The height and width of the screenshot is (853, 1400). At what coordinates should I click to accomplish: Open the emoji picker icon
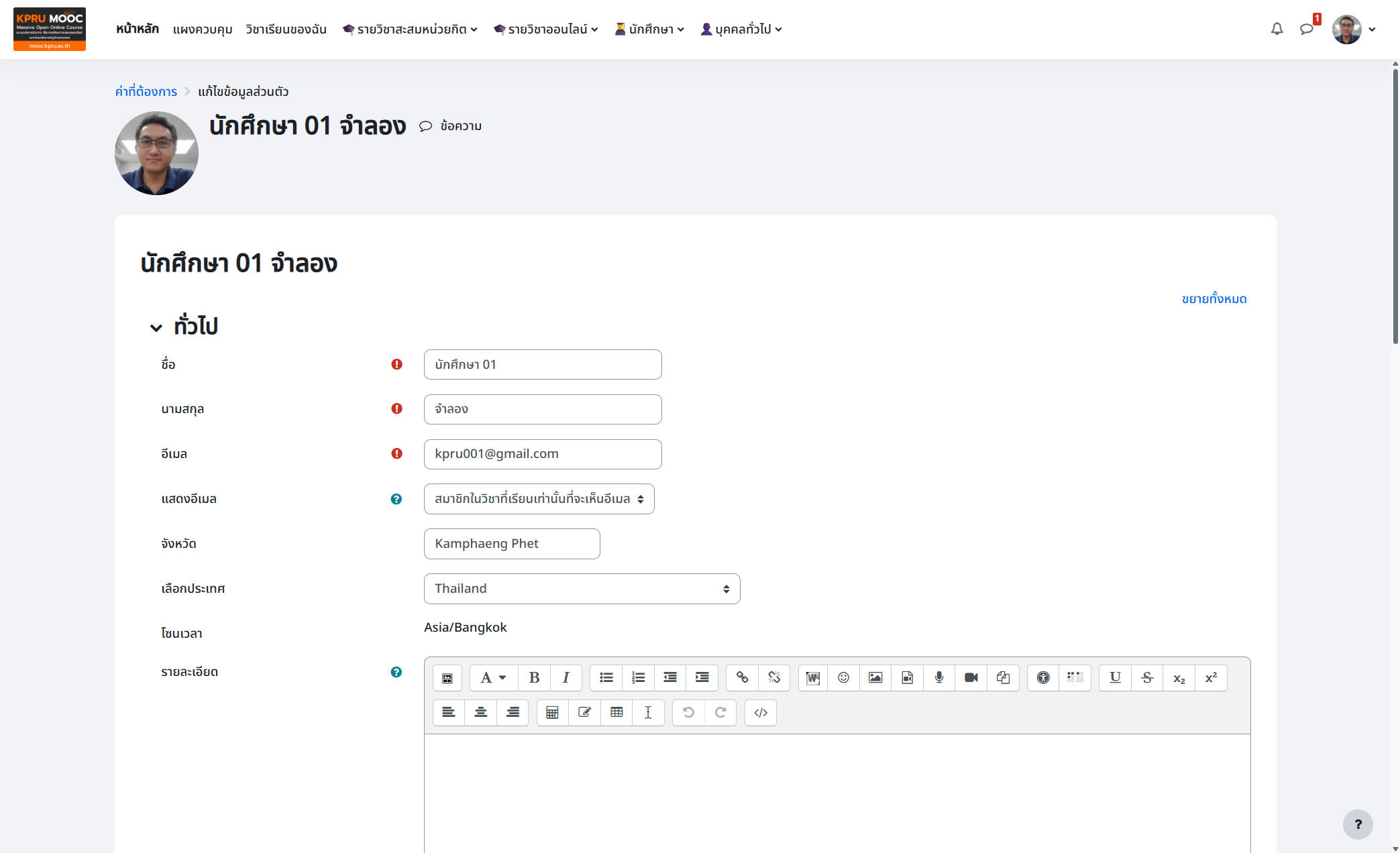(843, 678)
